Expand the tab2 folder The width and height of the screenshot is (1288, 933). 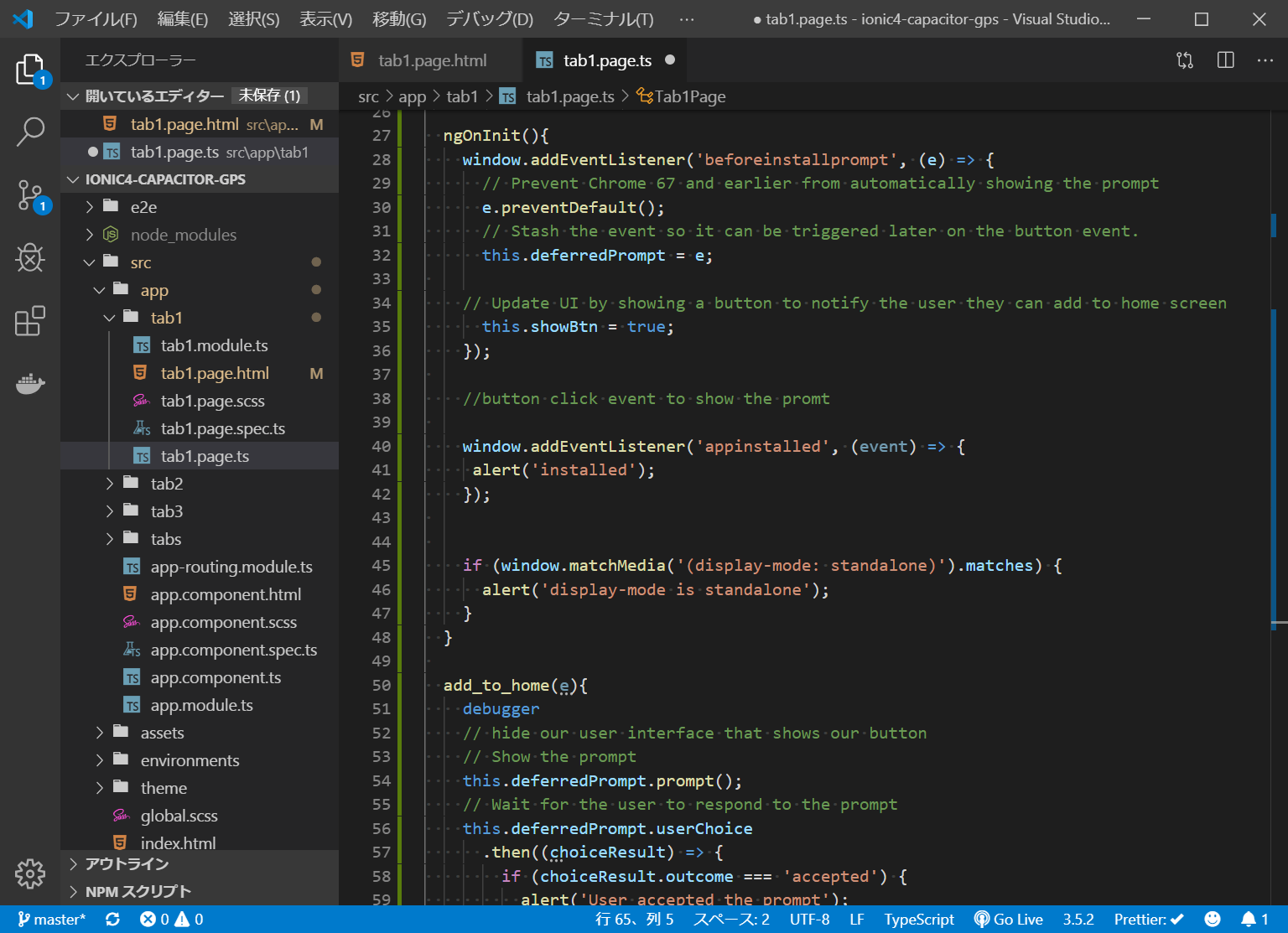pos(166,484)
